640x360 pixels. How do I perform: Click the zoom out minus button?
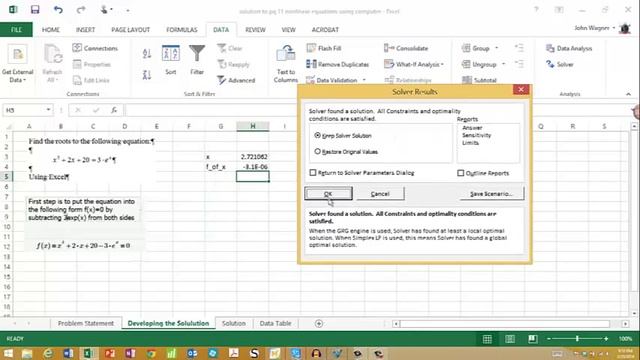[x=549, y=339]
